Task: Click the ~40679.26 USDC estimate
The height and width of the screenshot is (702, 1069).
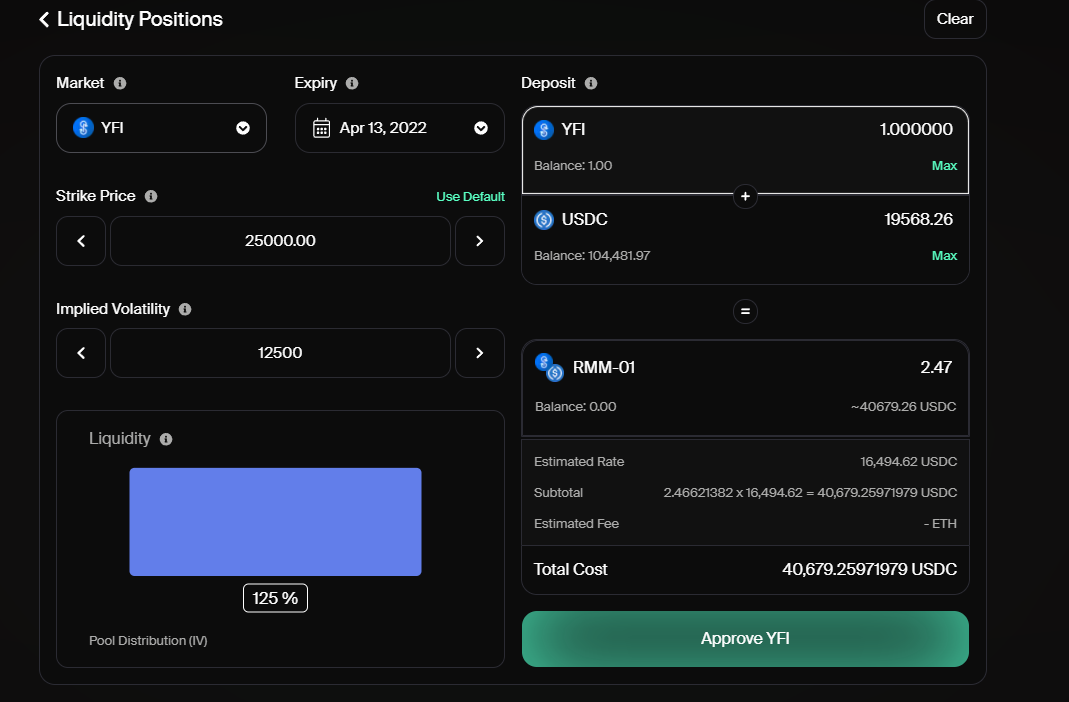Action: (903, 407)
